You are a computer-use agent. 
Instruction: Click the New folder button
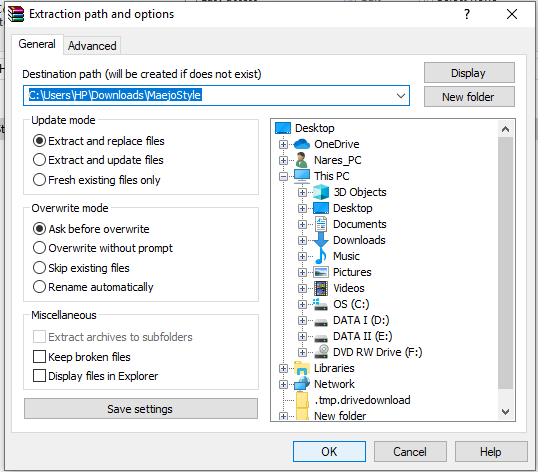point(469,97)
